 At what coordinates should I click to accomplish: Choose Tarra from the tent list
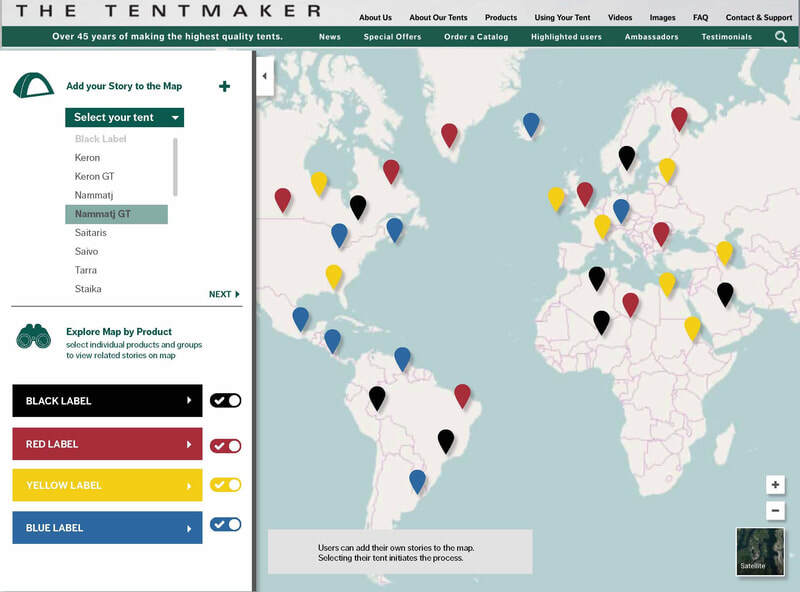pyautogui.click(x=86, y=270)
